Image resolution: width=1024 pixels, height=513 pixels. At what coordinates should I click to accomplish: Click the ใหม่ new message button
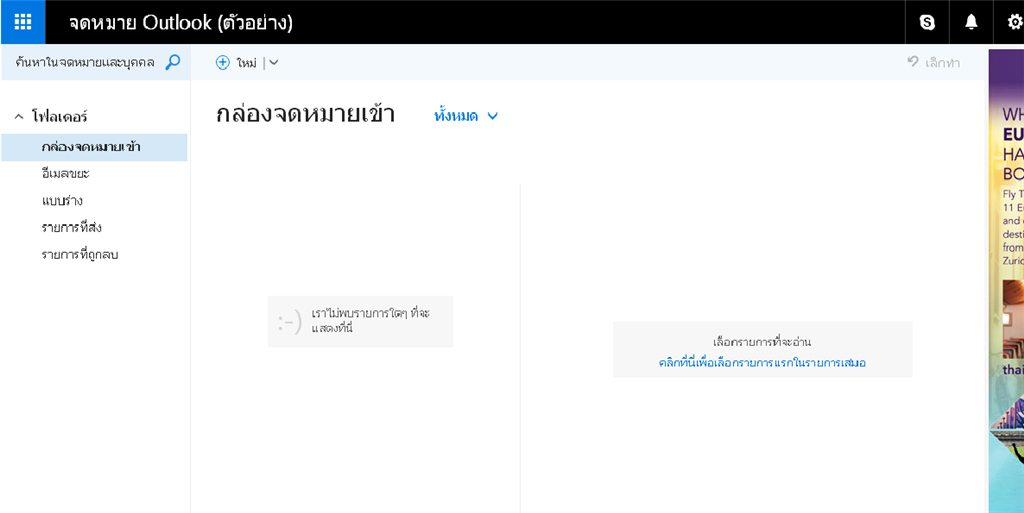tap(236, 63)
